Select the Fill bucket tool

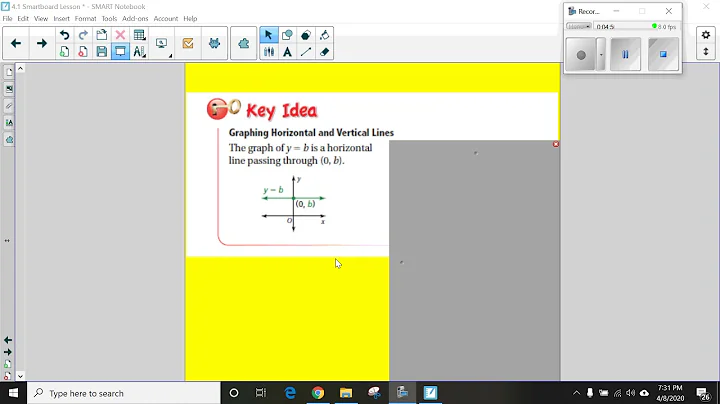pos(324,35)
